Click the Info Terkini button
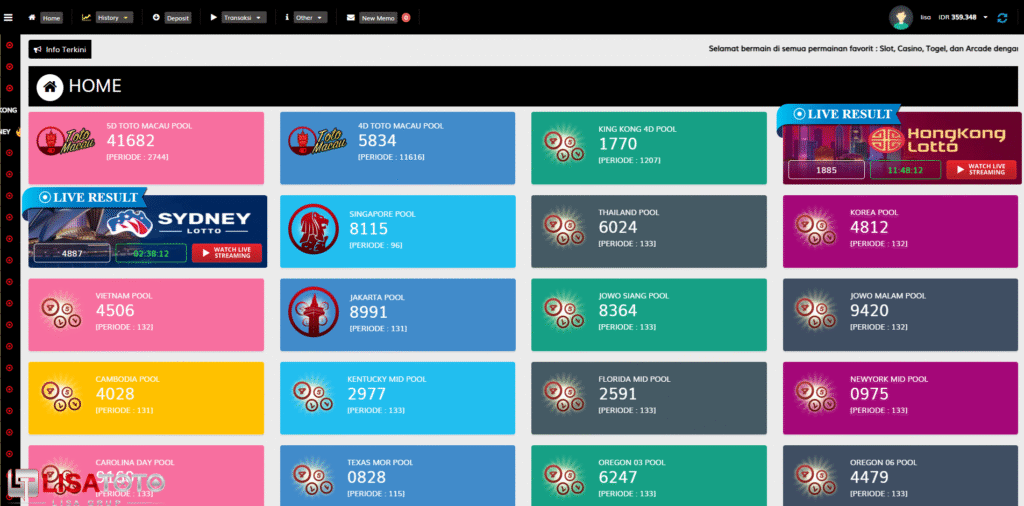Viewport: 1024px width, 506px height. pos(60,49)
